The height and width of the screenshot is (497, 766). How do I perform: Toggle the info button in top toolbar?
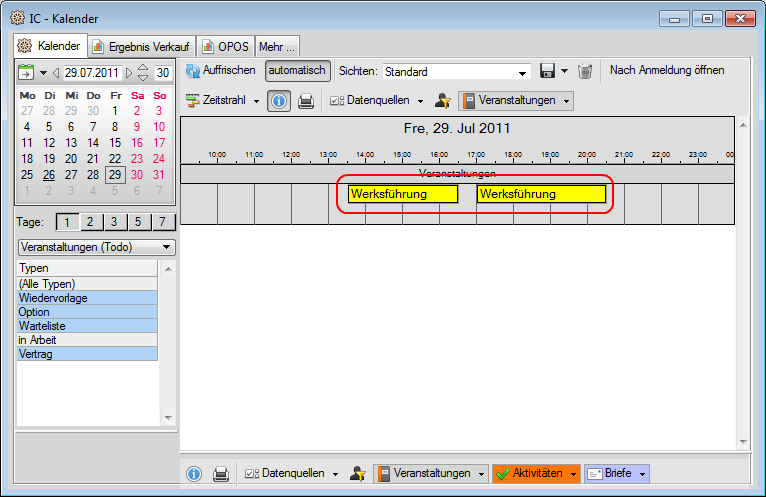[280, 101]
